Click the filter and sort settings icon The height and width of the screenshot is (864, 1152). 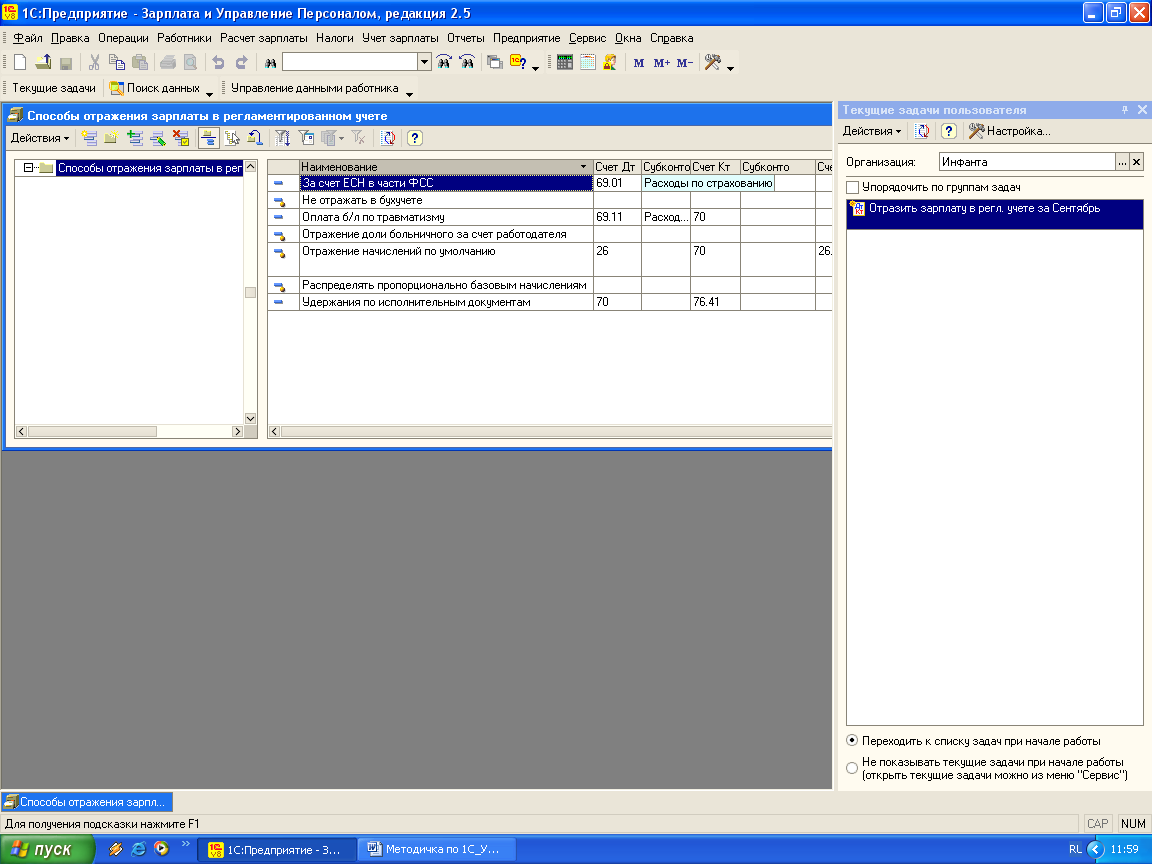(282, 138)
